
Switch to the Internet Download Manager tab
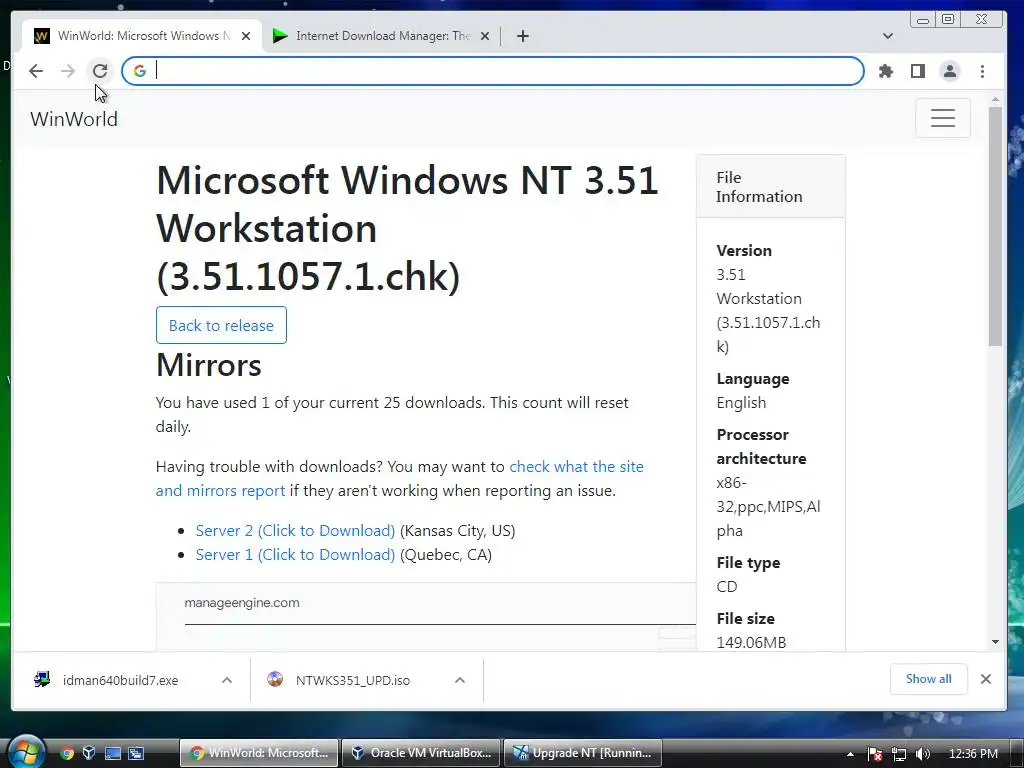[381, 36]
